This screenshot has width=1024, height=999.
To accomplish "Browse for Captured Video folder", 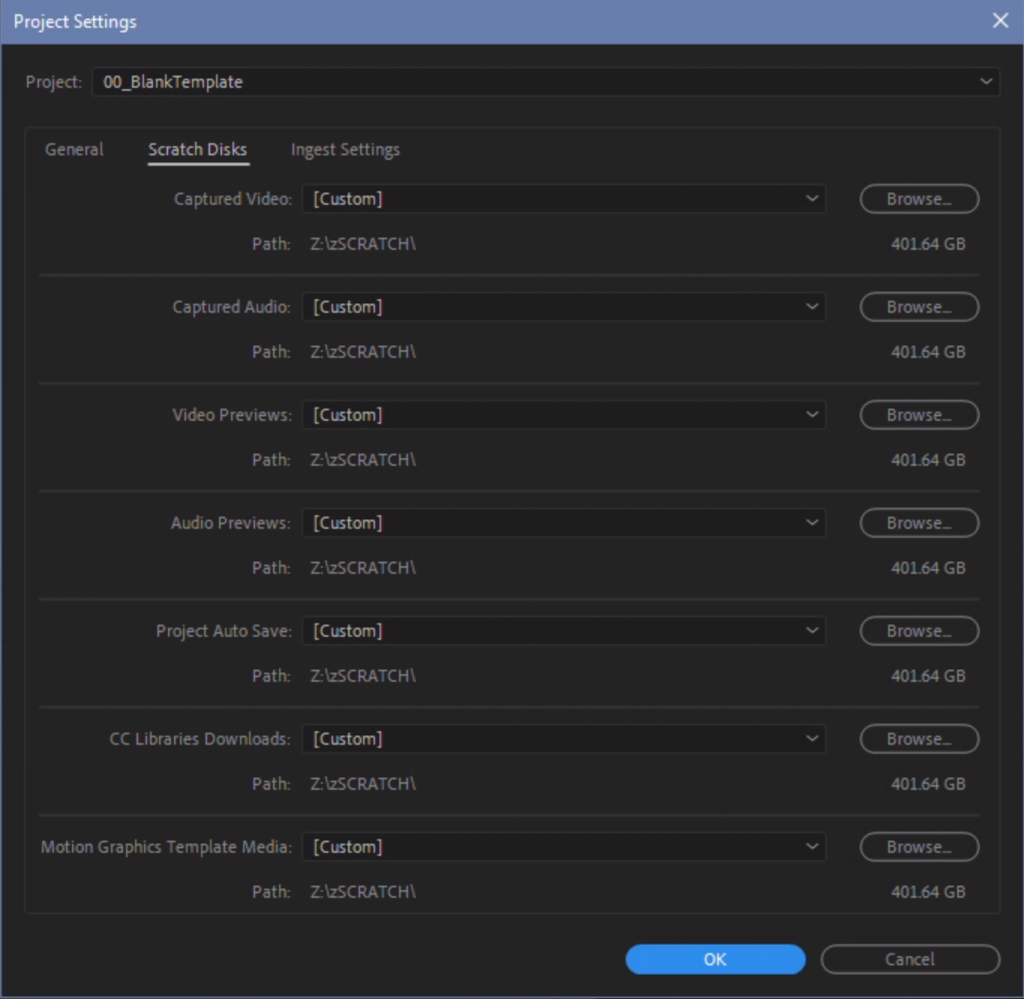I will (x=919, y=199).
